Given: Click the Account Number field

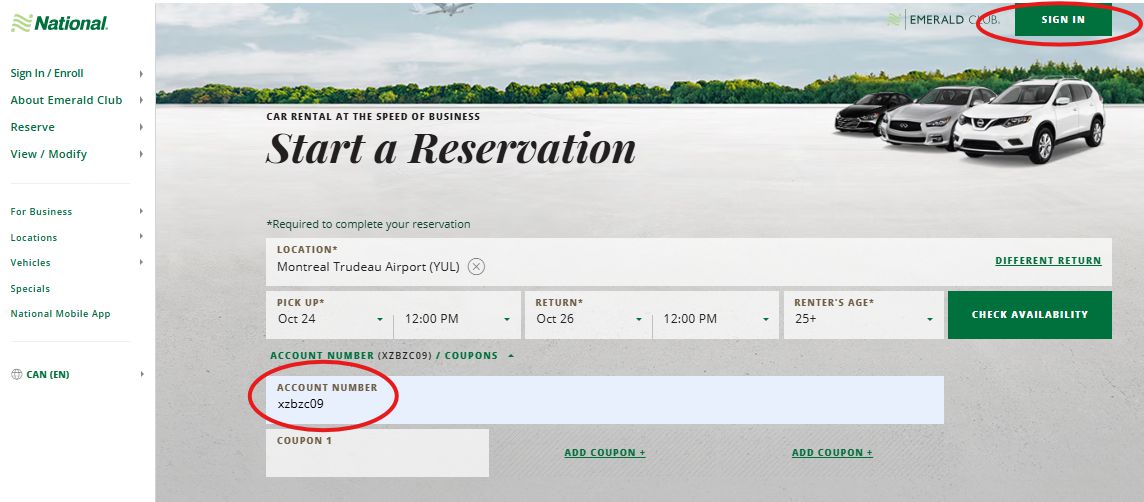Looking at the screenshot, I should point(605,400).
